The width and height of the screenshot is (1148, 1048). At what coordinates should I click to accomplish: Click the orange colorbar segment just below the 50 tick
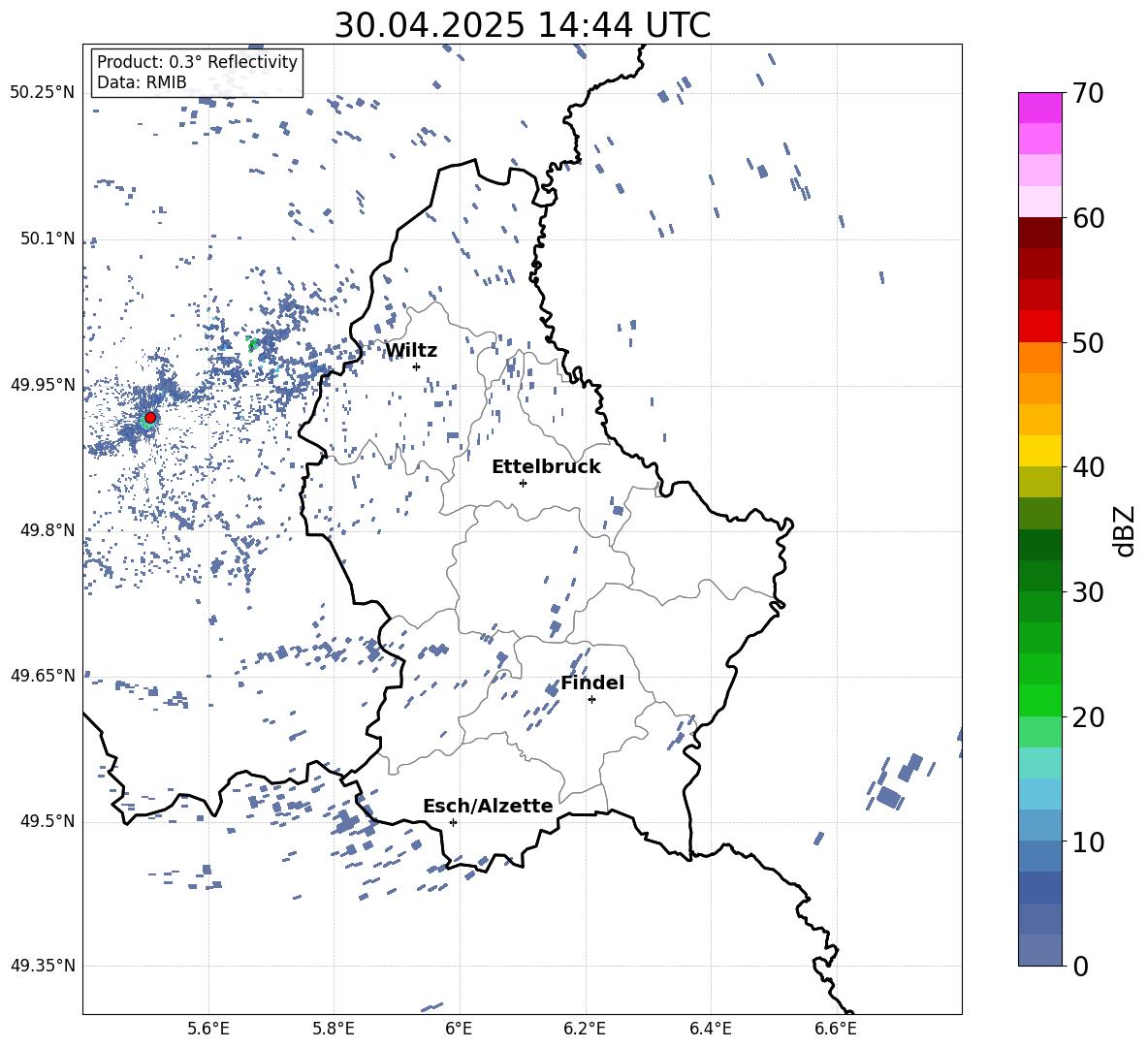tap(1039, 358)
